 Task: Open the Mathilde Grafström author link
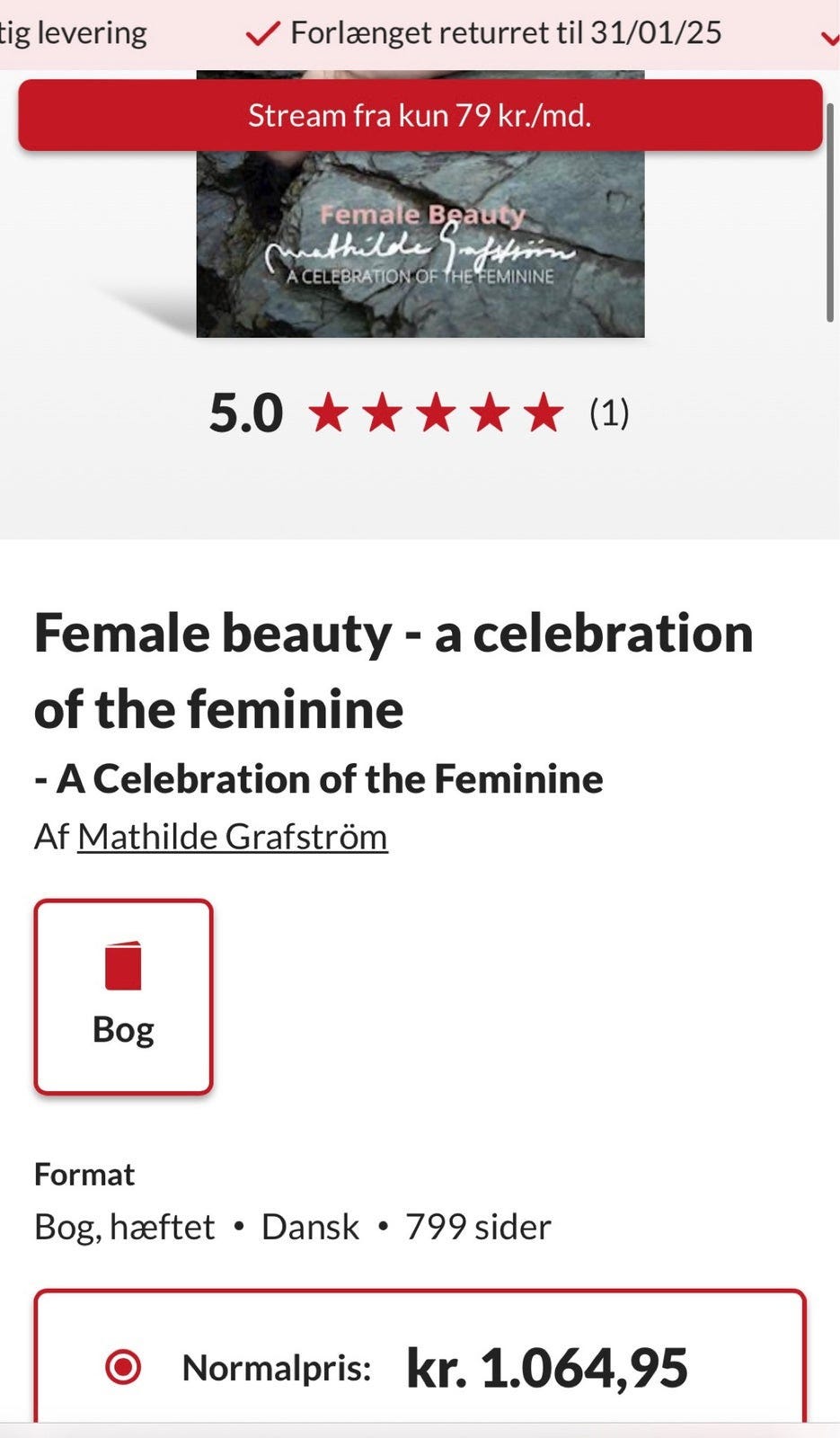[x=232, y=836]
